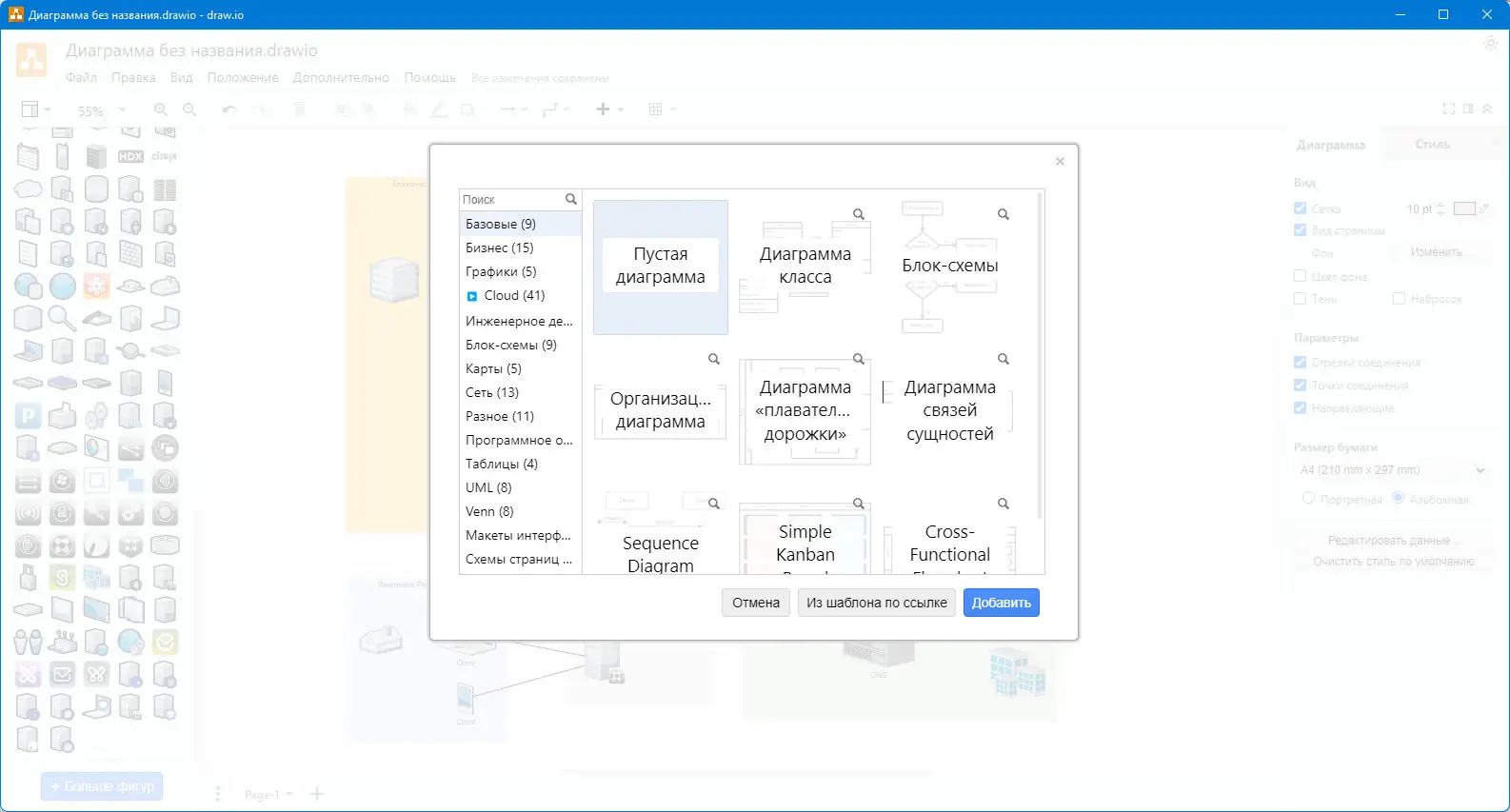This screenshot has width=1510, height=812.
Task: Switch to the Стиль tab
Action: point(1432,145)
